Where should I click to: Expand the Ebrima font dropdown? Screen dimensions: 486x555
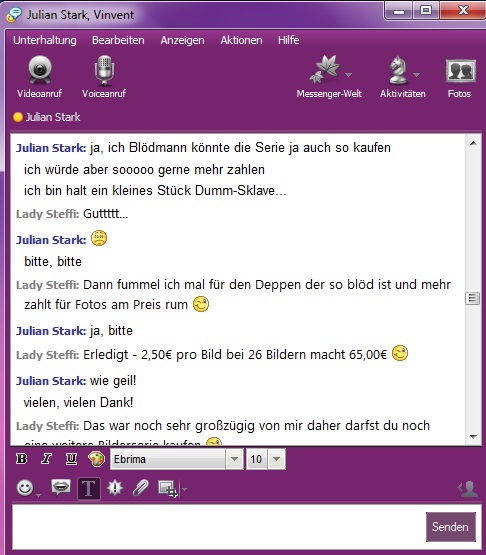[x=234, y=459]
